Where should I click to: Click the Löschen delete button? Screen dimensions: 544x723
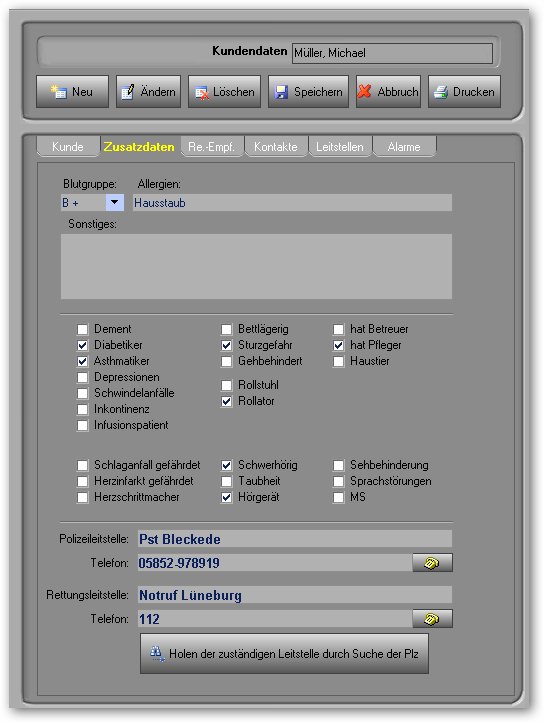click(225, 92)
